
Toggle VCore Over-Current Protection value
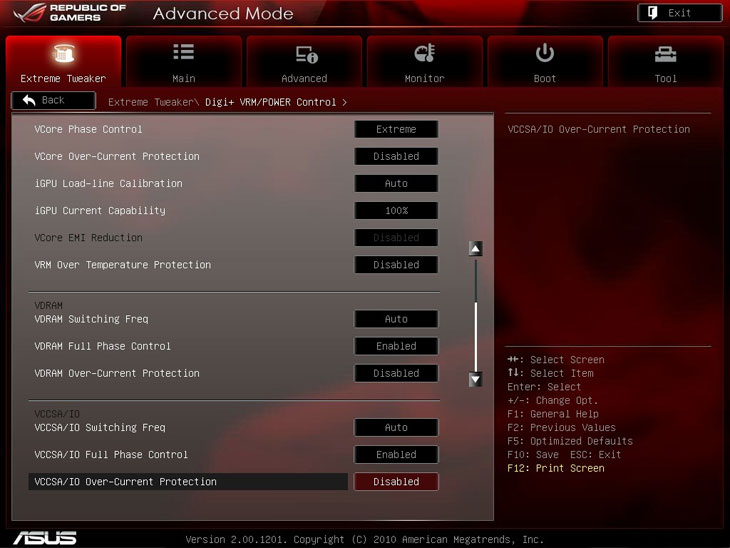[396, 157]
